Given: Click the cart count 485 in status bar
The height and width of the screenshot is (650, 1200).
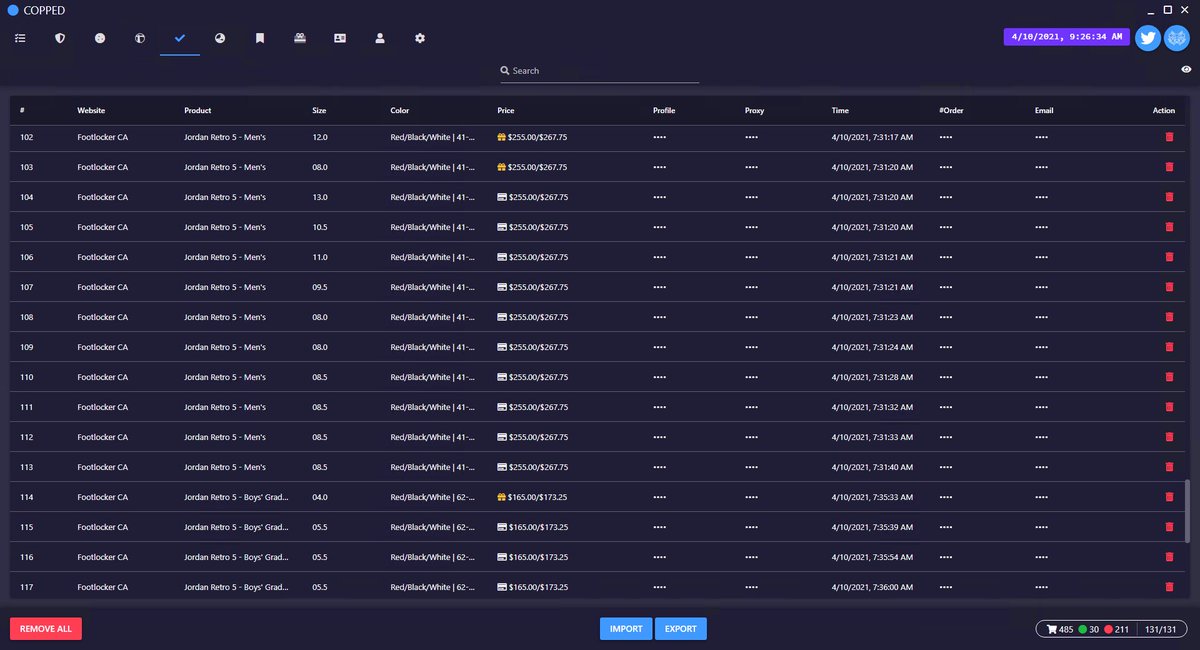Looking at the screenshot, I should click(1060, 630).
